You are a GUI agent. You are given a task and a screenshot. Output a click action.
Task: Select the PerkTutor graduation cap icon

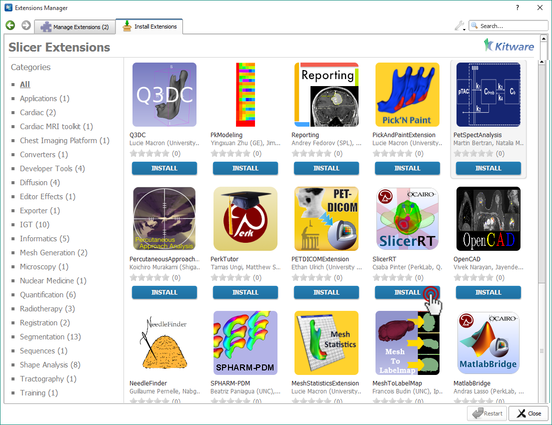(245, 219)
